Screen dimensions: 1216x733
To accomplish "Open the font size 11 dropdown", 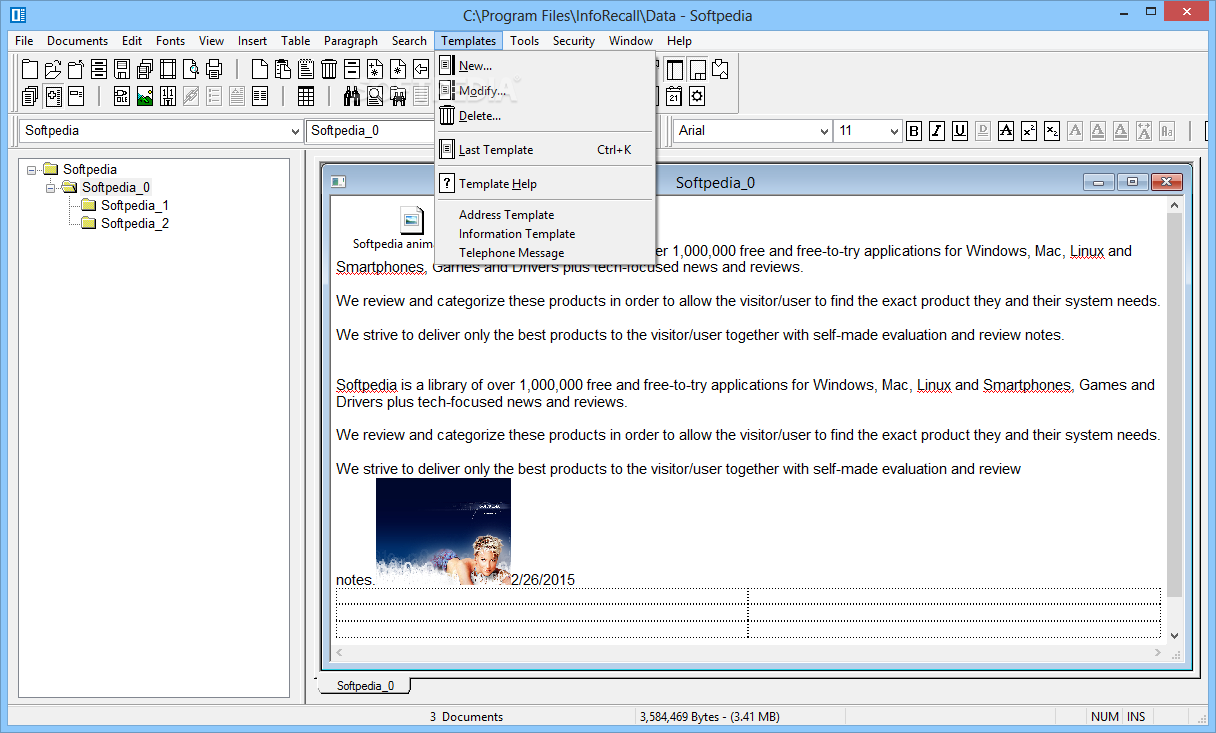I will 894,131.
